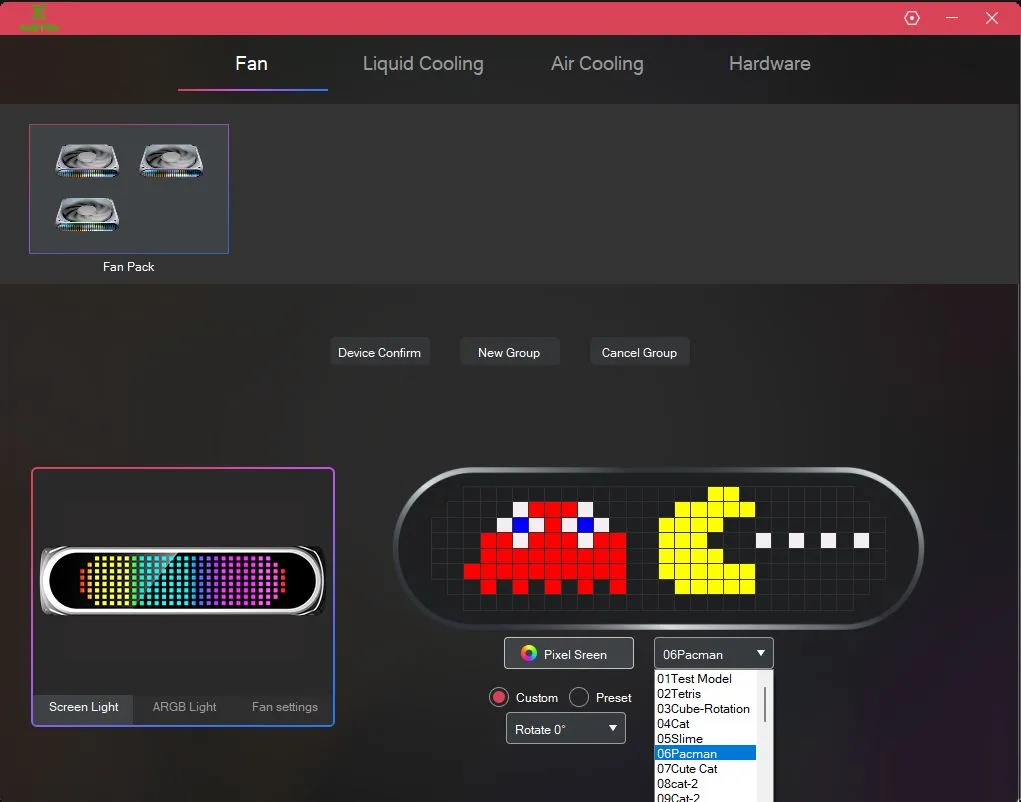Click the Device Confirm button
Screen dimensions: 1021x802
pos(380,352)
